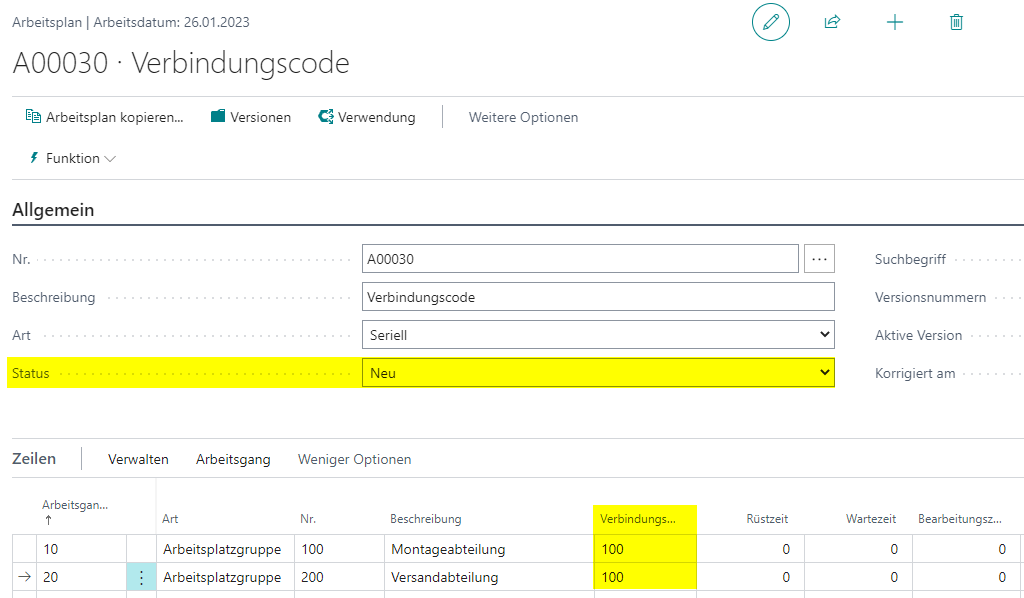This screenshot has width=1024, height=598.
Task: Click the share icon
Action: [832, 22]
